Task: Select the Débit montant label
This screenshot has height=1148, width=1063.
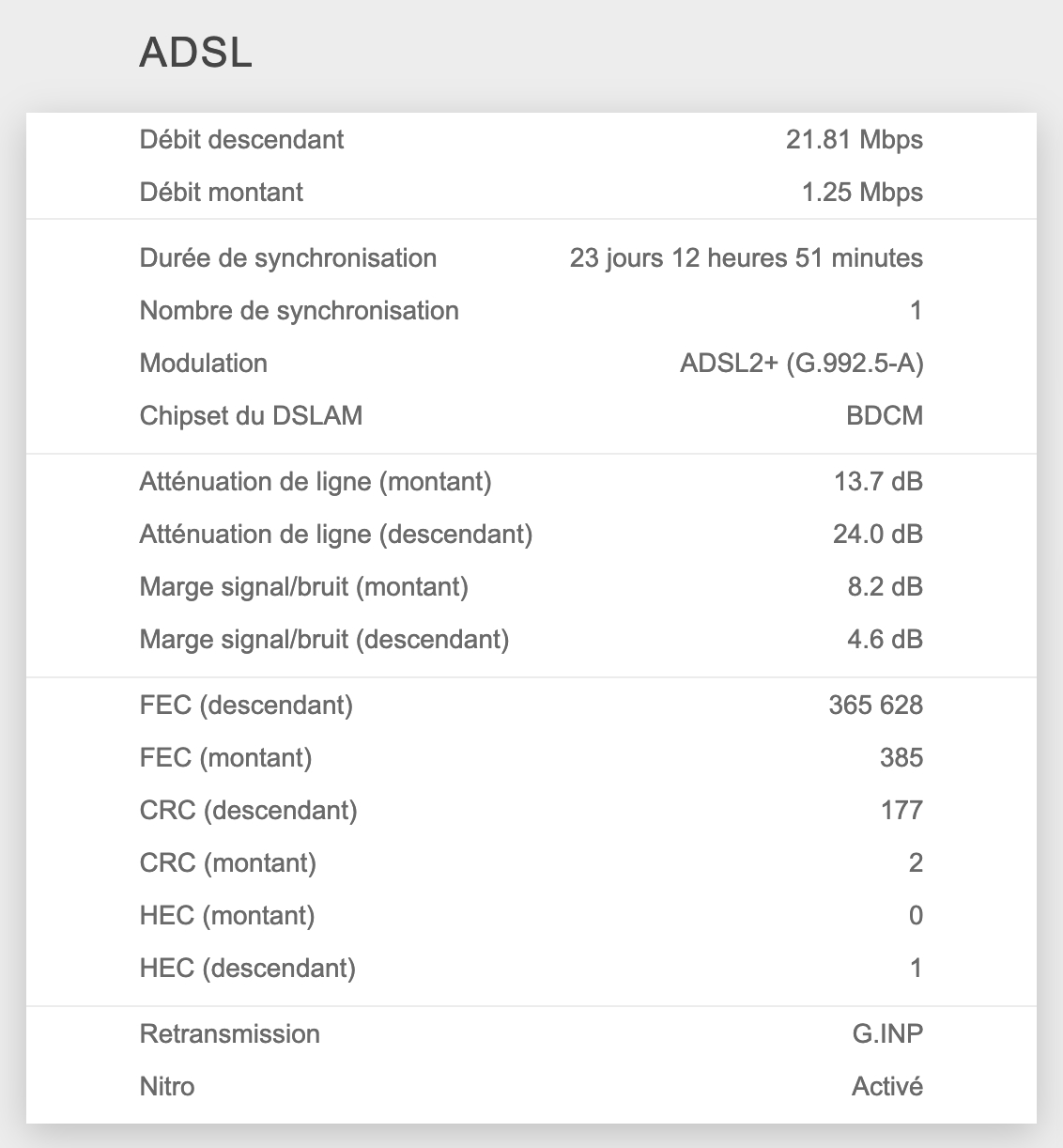Action: (222, 193)
